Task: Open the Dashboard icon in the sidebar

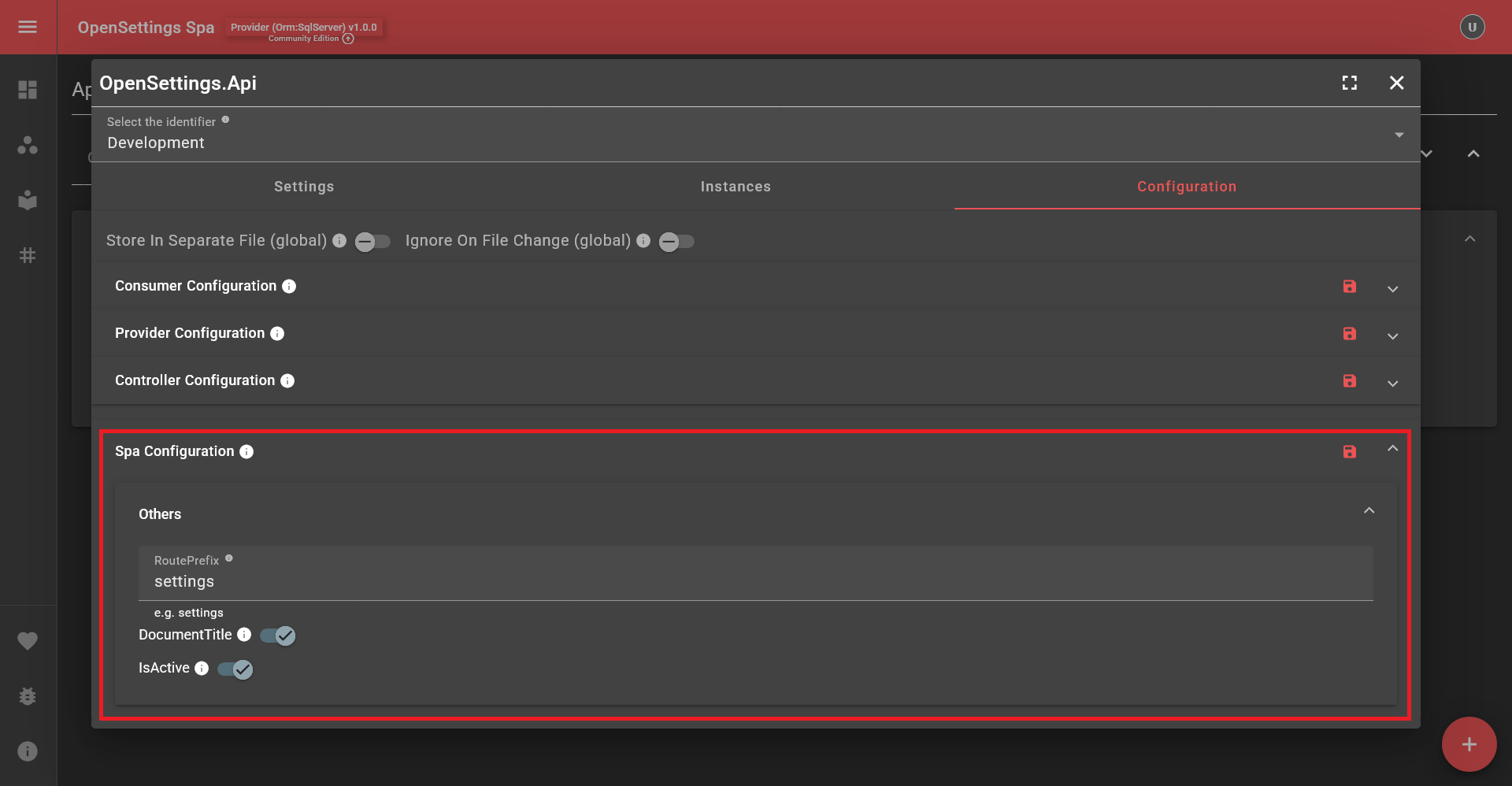Action: tap(28, 90)
